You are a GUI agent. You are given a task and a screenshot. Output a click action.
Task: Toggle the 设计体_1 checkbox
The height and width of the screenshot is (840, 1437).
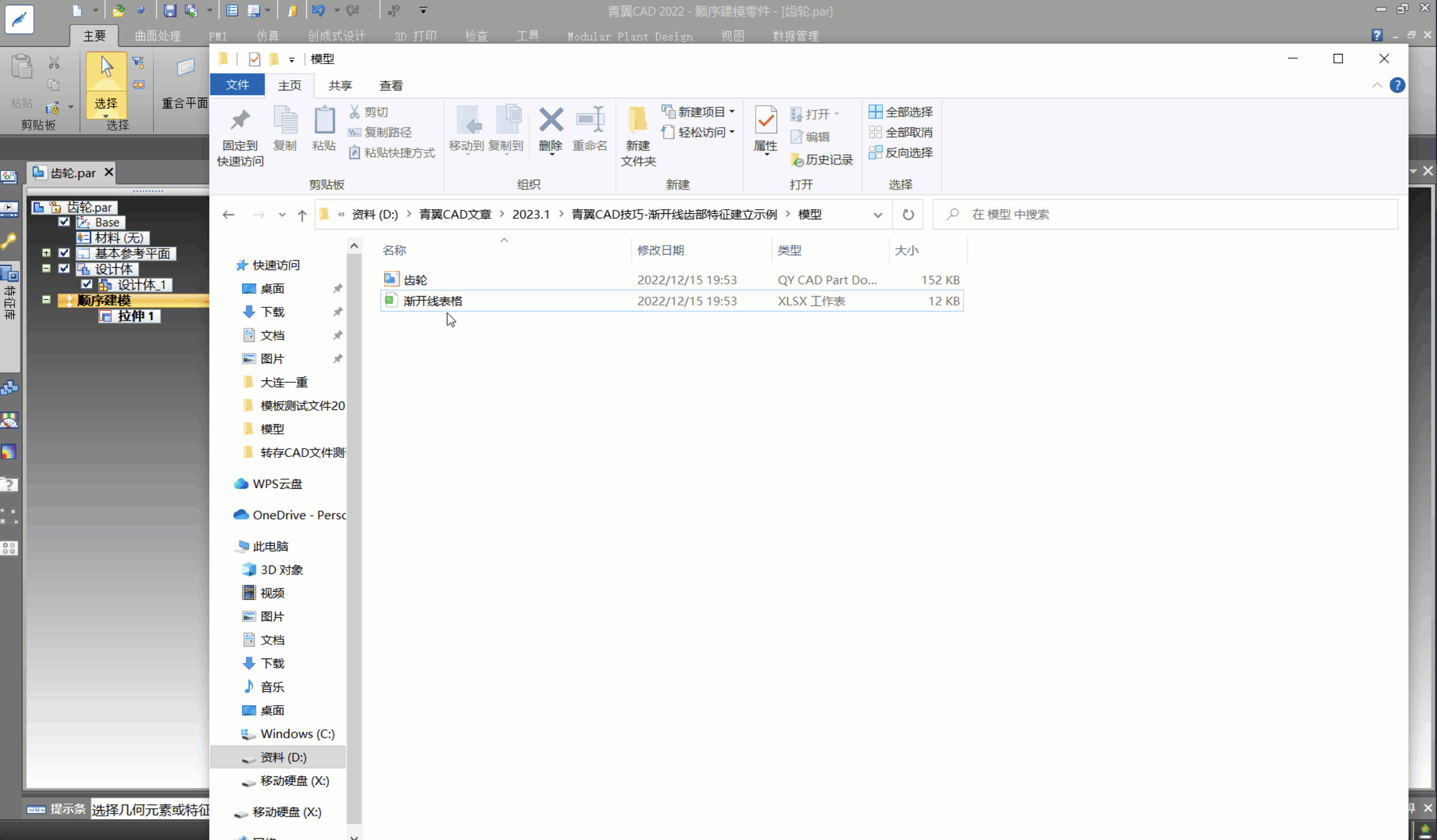pos(87,284)
